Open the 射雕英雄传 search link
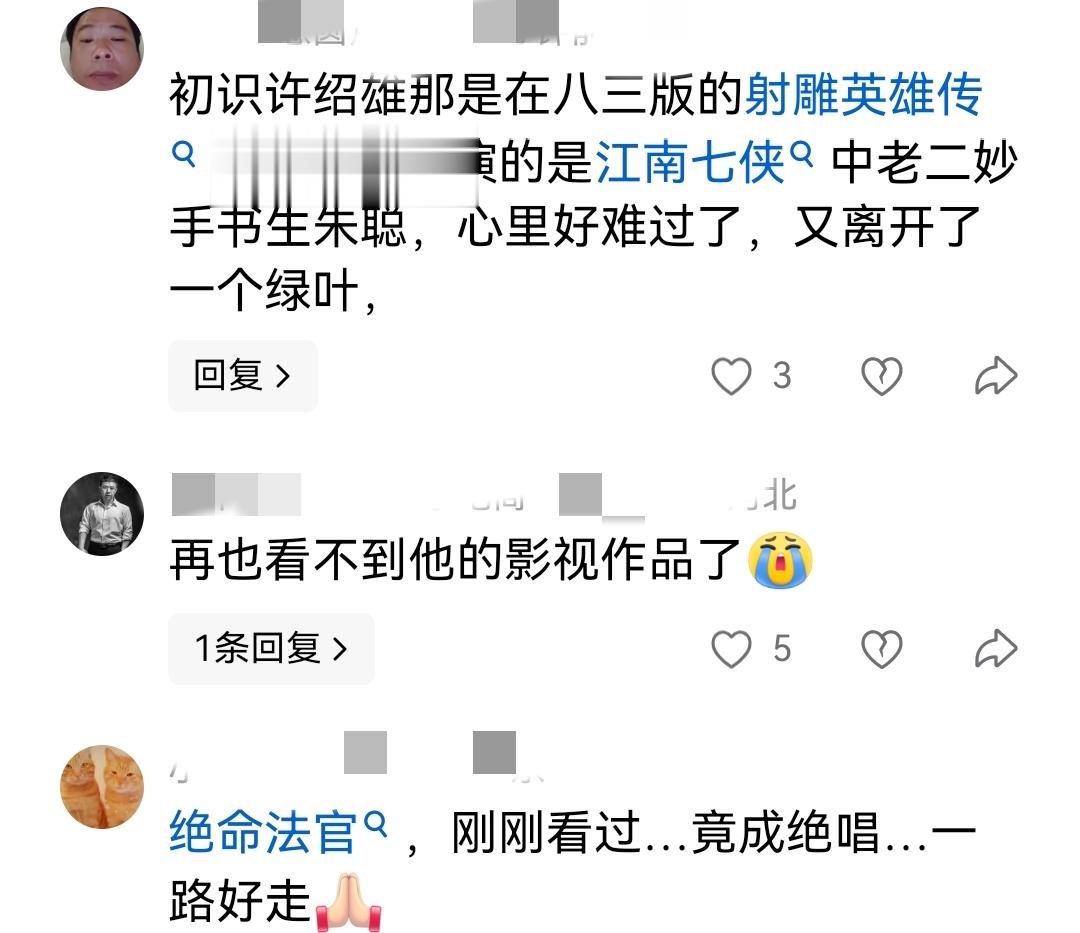The image size is (1080, 933). tap(864, 94)
